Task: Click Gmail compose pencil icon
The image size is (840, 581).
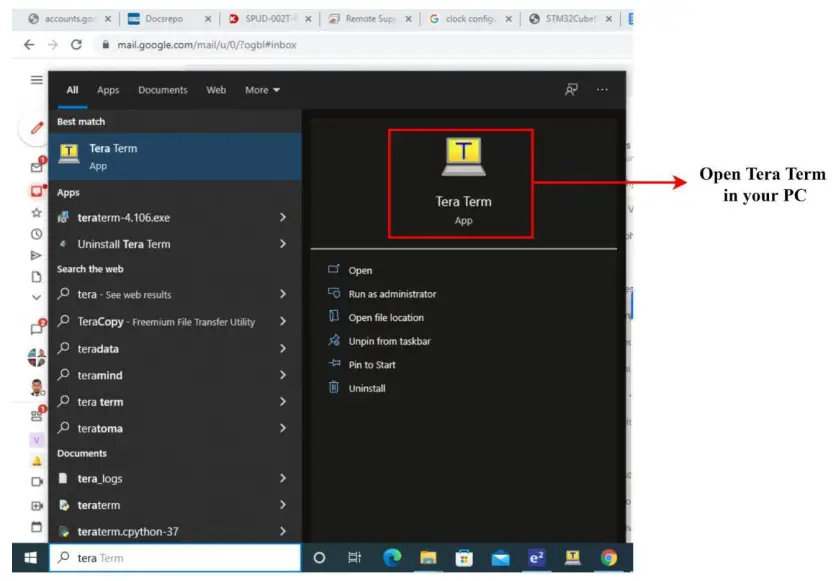Action: pyautogui.click(x=36, y=127)
